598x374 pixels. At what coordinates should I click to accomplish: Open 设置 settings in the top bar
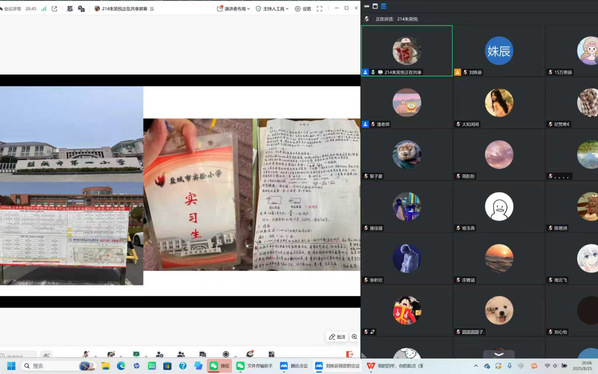click(x=303, y=8)
